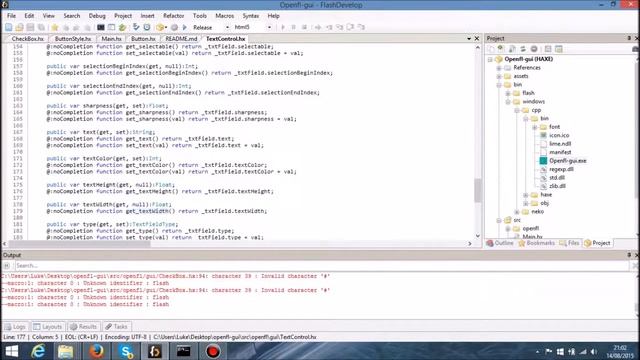
Task: Expand the flash folder node
Action: (x=508, y=93)
